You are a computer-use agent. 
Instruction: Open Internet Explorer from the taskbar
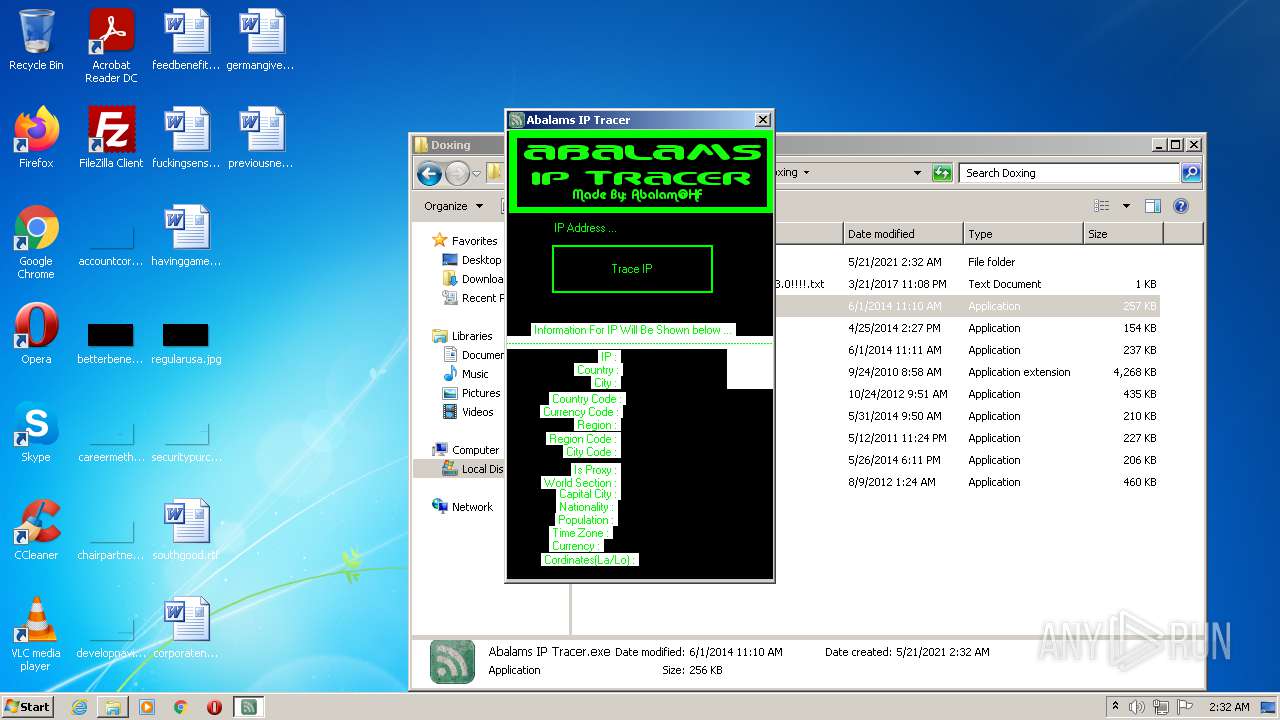coord(79,707)
